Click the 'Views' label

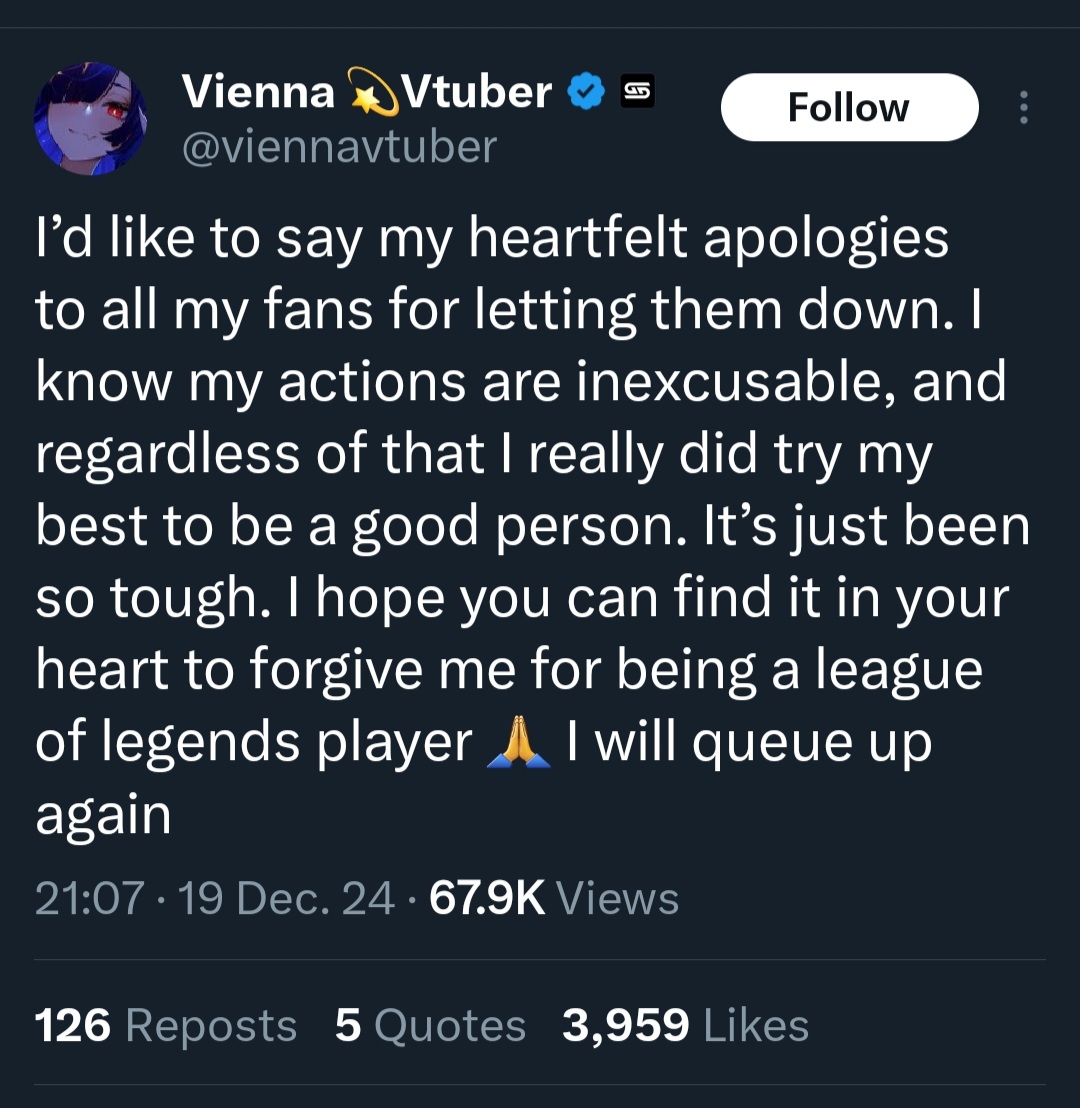[618, 898]
